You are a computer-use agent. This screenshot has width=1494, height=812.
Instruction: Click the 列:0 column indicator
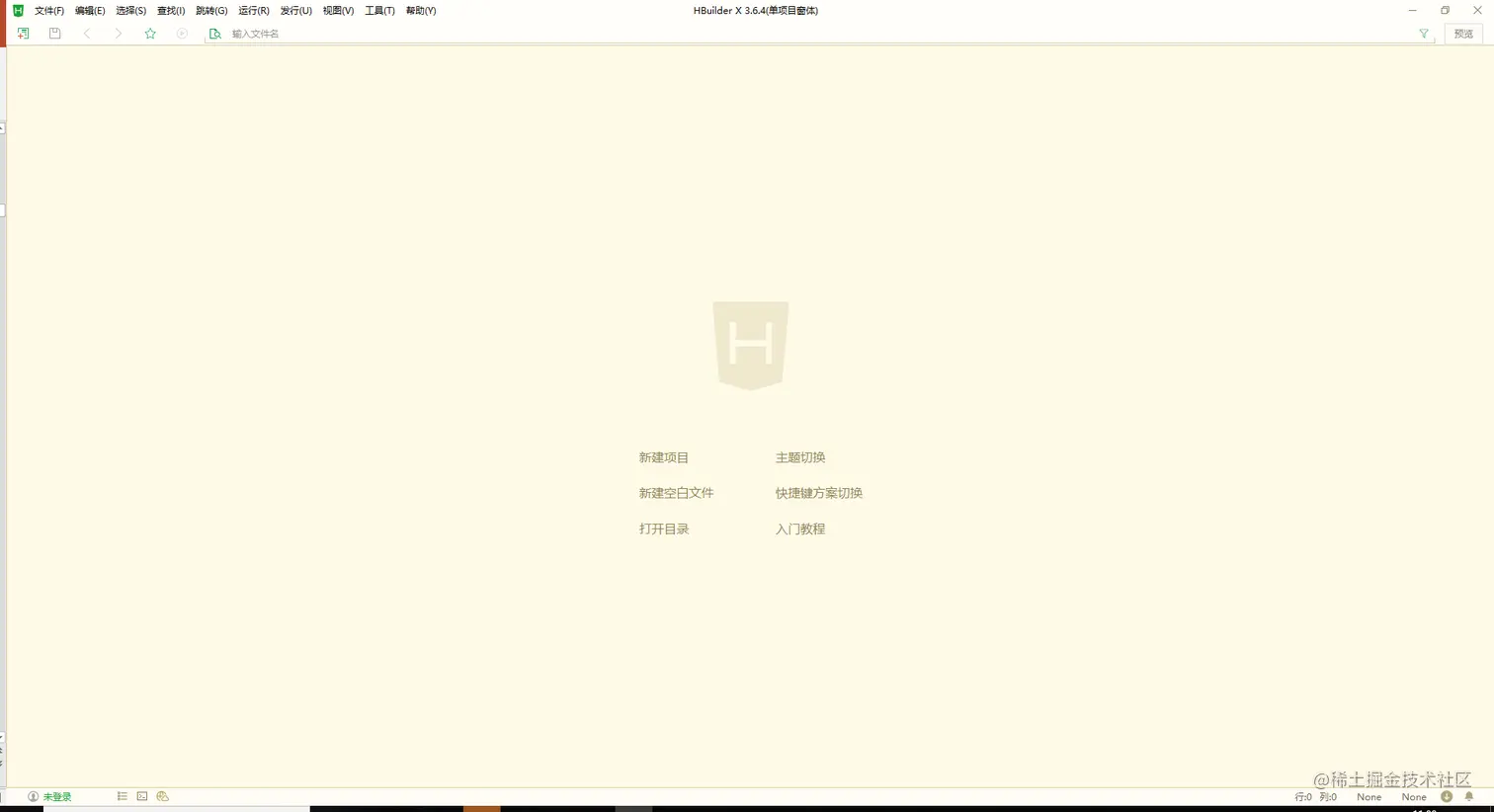click(1328, 796)
